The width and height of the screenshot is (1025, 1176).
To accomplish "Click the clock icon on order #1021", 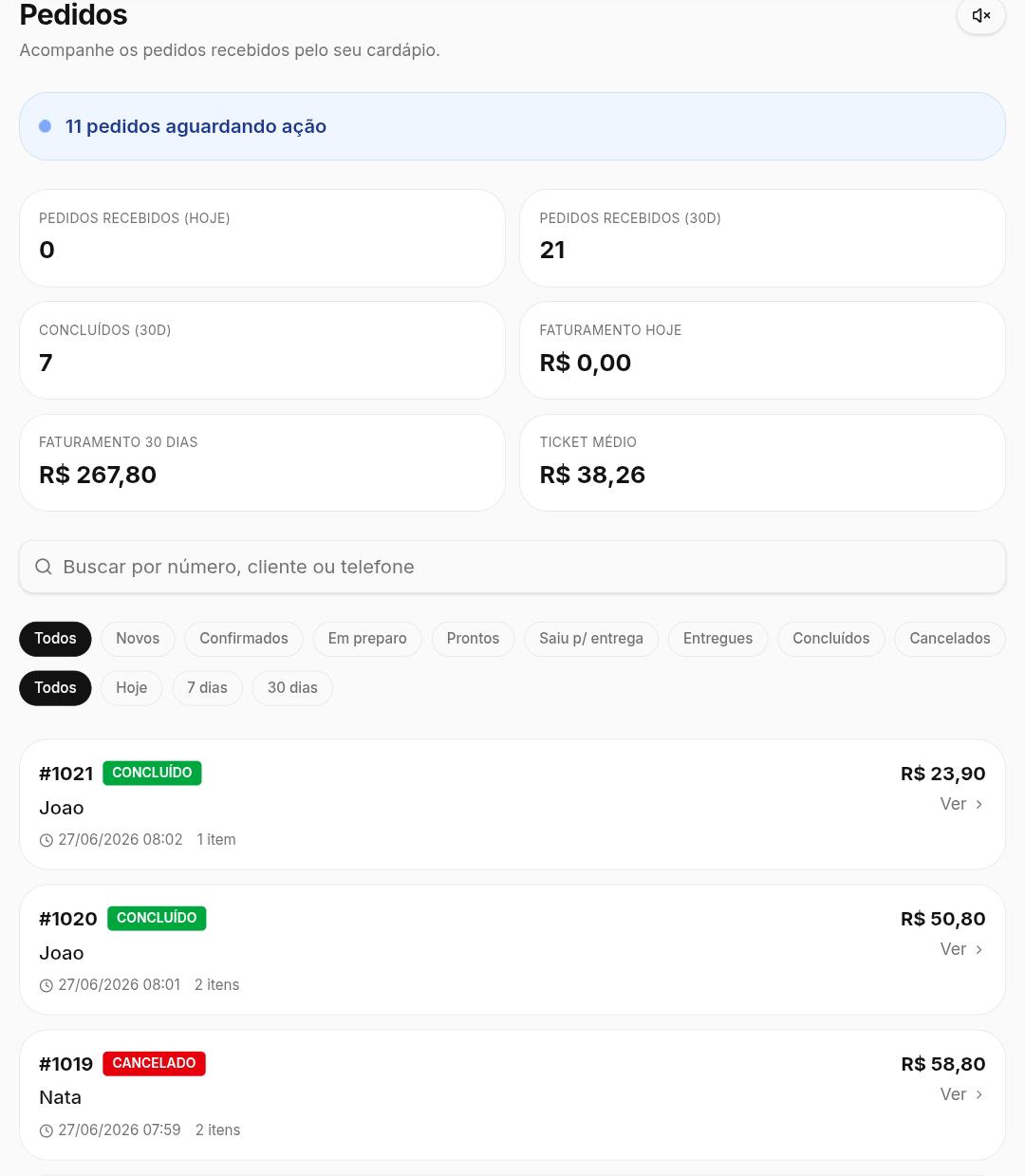I will coord(47,840).
